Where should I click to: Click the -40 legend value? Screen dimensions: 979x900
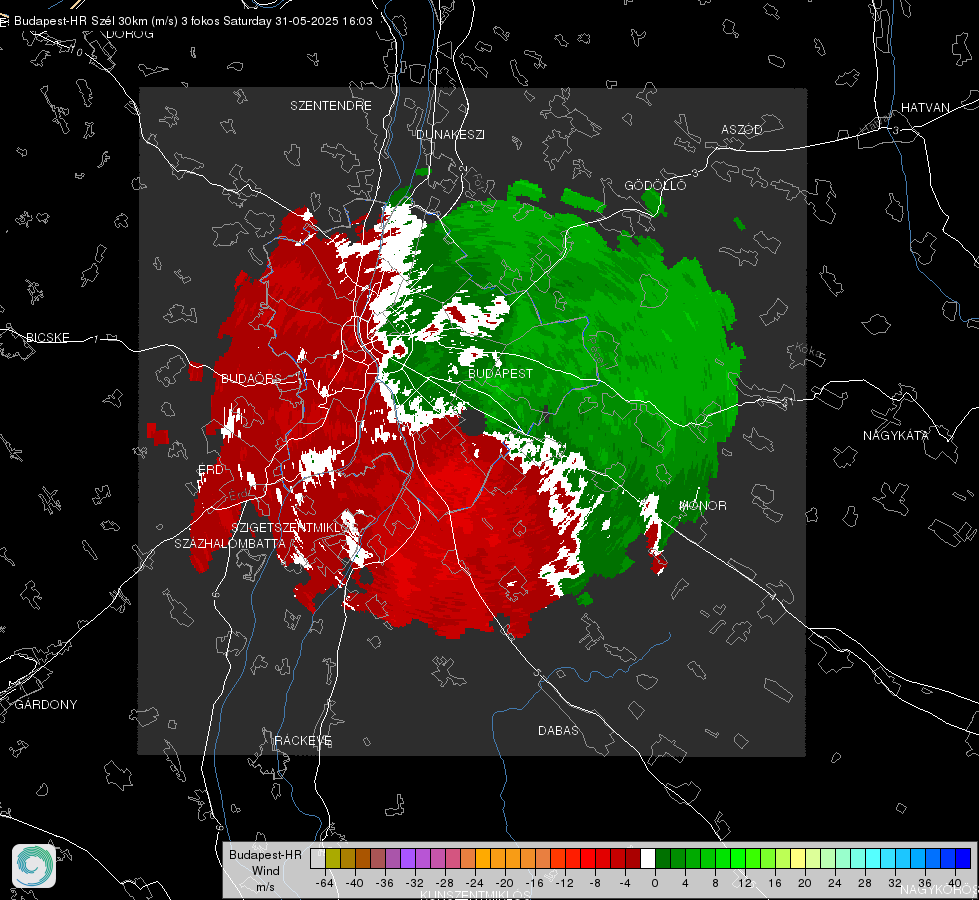(x=354, y=883)
